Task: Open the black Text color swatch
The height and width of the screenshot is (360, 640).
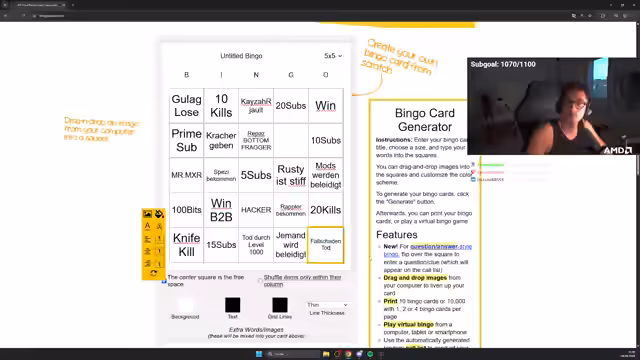Action: (233, 305)
